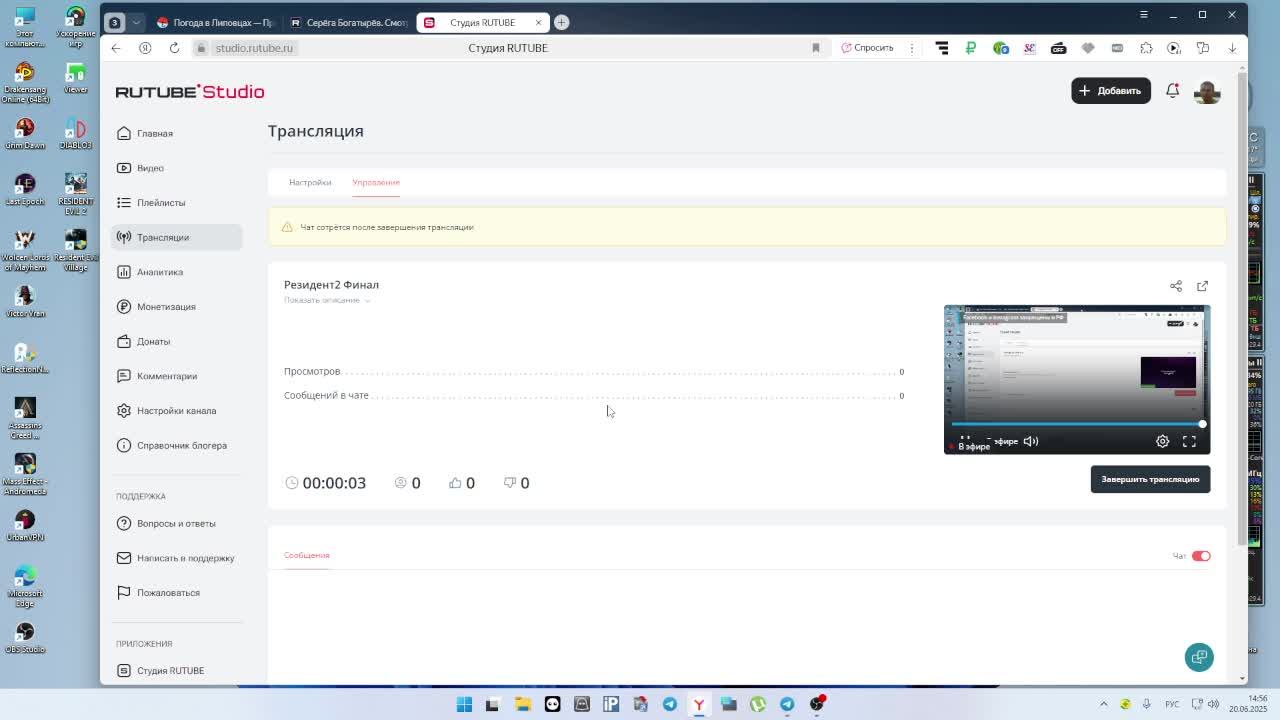Click the Спросить assistant button
The width and height of the screenshot is (1280, 720).
tap(867, 48)
